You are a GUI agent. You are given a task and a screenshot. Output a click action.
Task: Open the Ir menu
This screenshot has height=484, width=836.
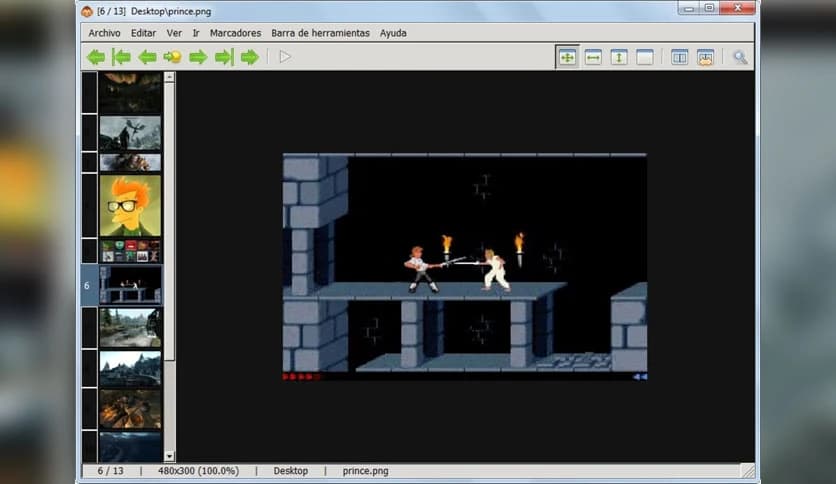pyautogui.click(x=196, y=33)
